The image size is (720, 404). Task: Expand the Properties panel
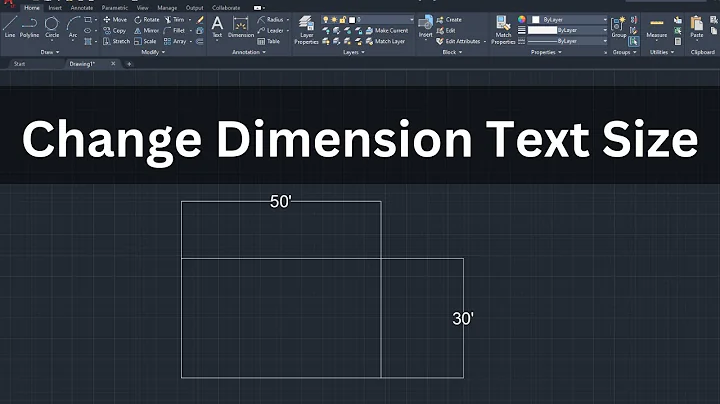point(546,52)
